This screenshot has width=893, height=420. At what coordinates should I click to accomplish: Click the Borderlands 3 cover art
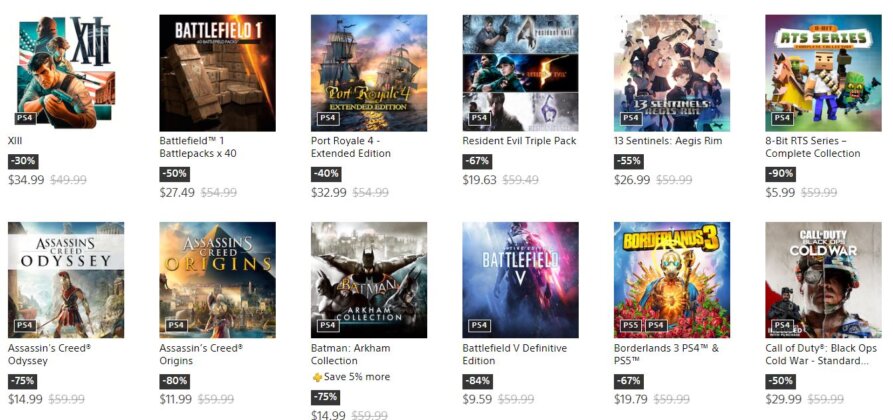point(672,280)
